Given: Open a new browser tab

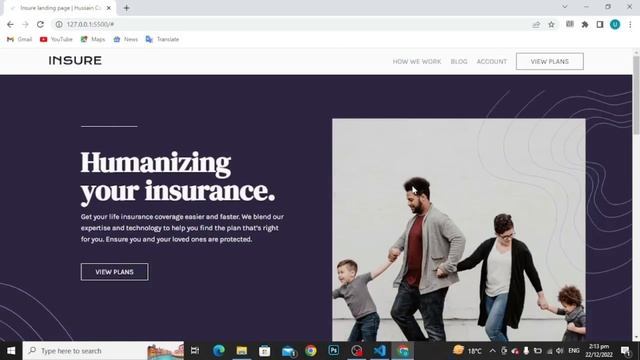Looking at the screenshot, I should (127, 8).
